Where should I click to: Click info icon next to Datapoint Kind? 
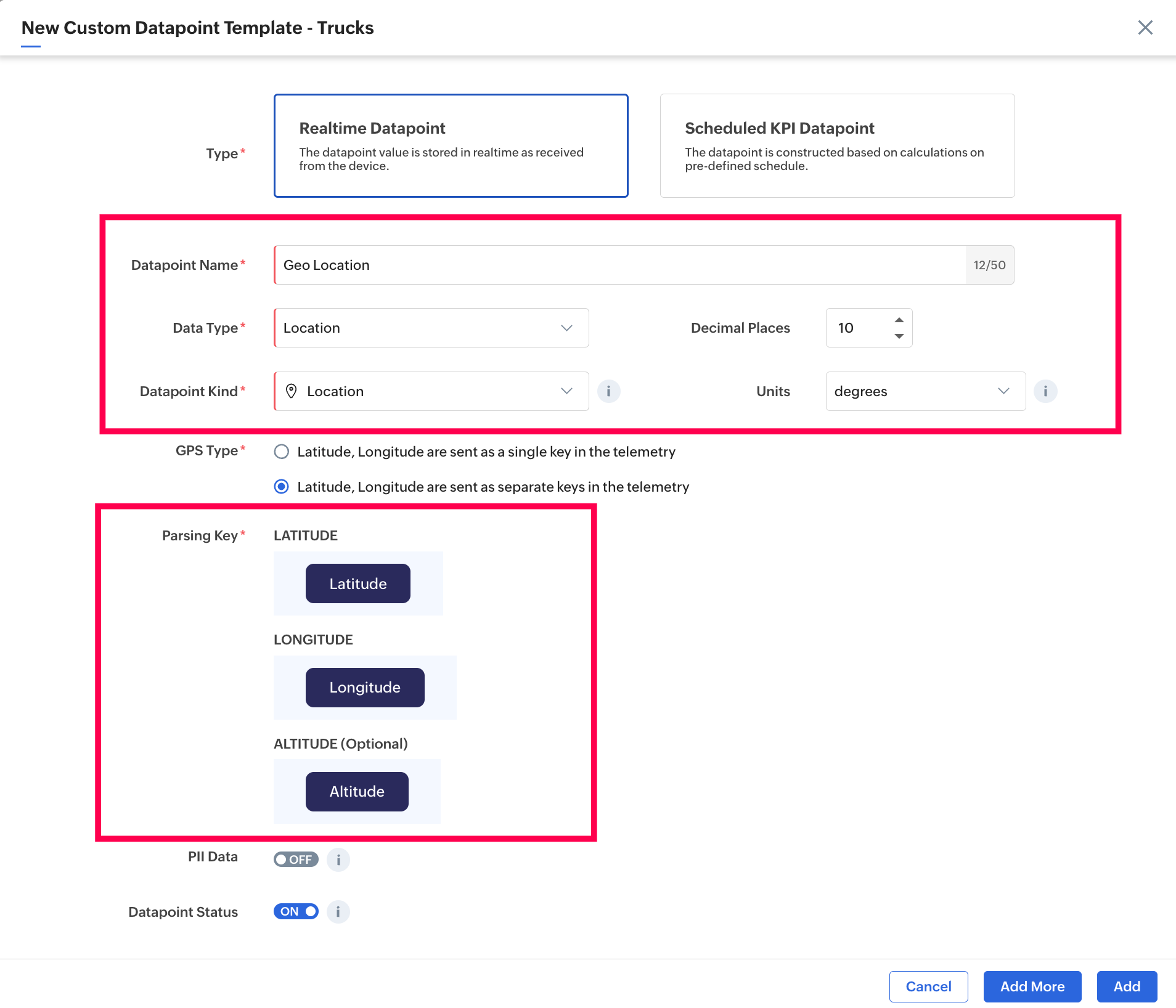pos(608,391)
